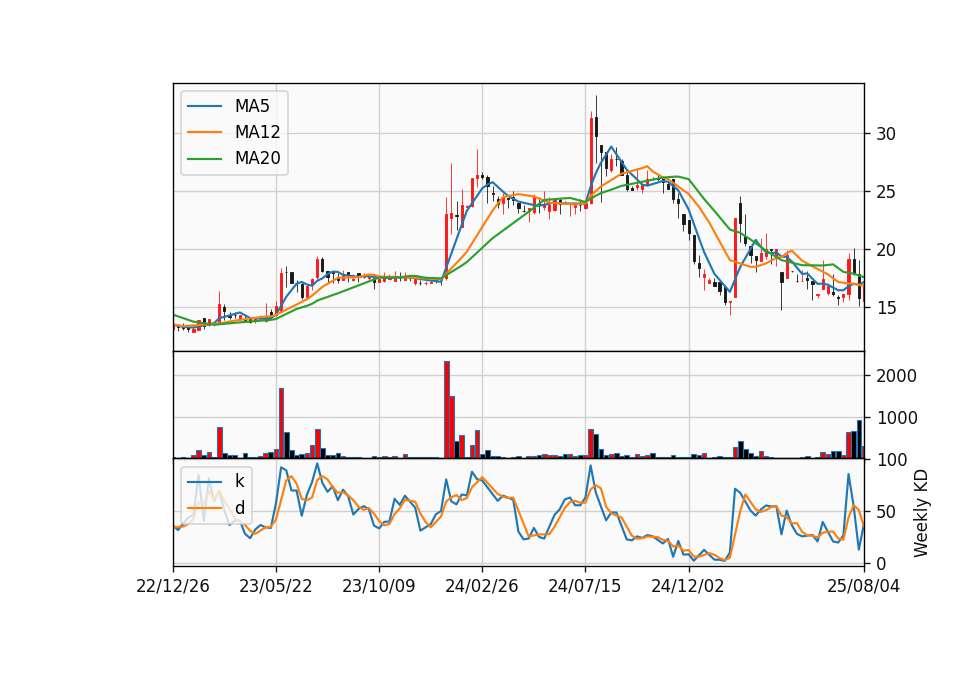Click the volume axis value 1000
960x690 pixels.
[896, 418]
